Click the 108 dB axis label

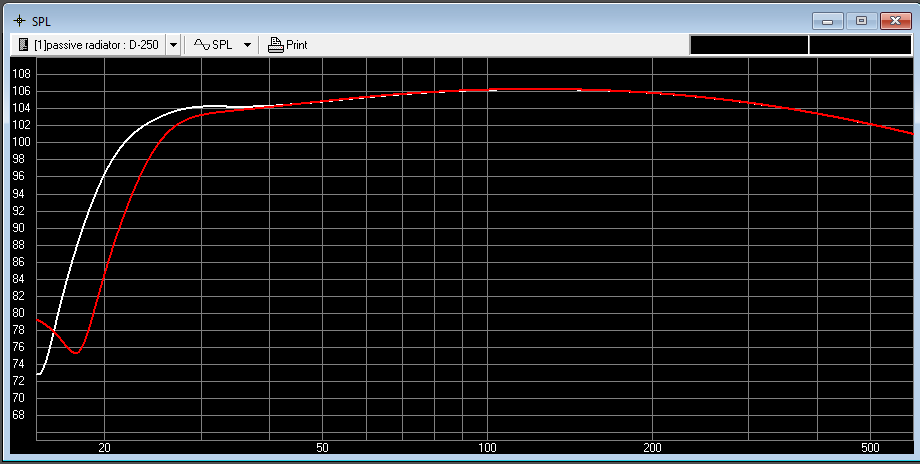click(x=21, y=74)
